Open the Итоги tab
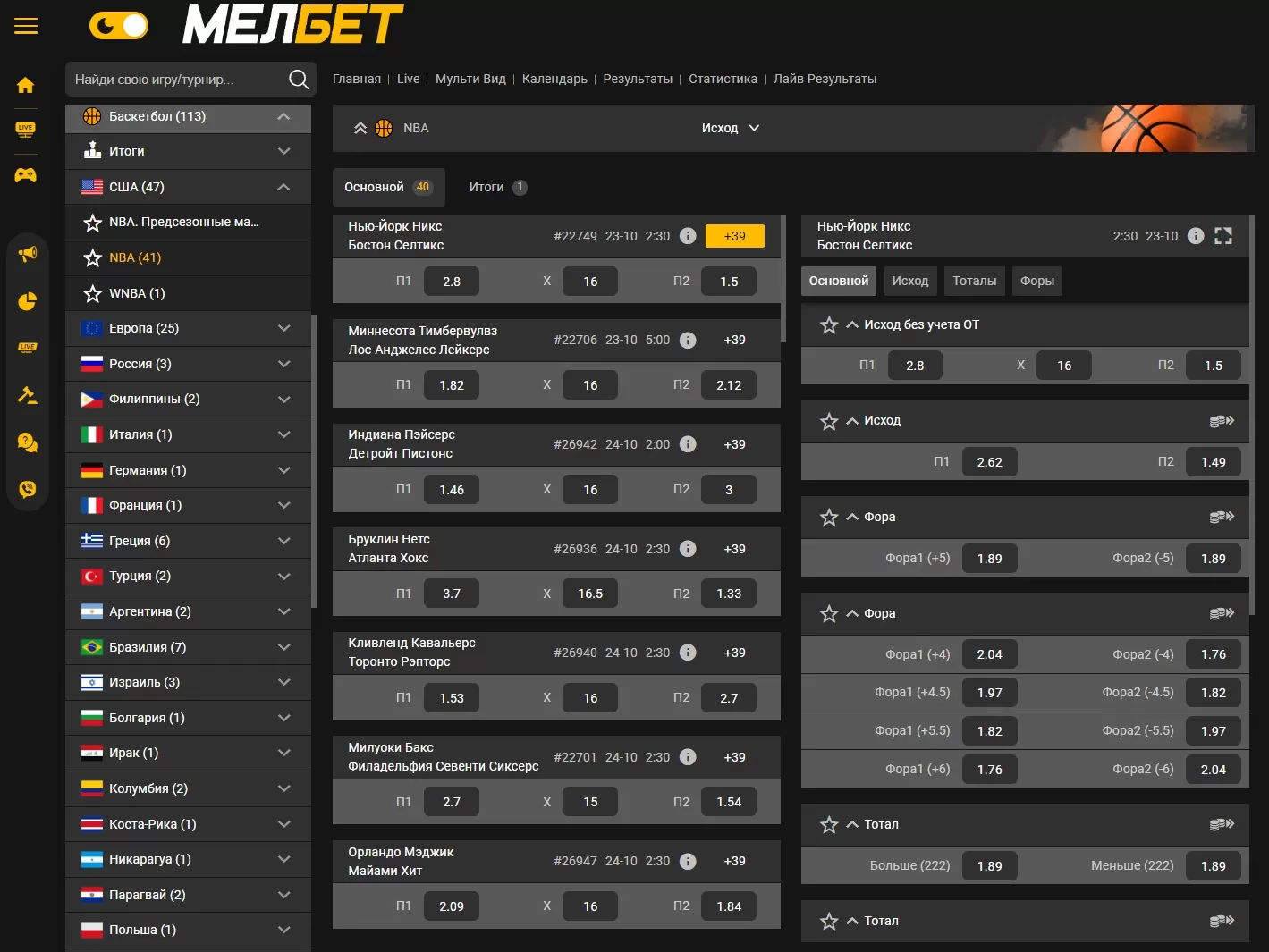Viewport: 1269px width, 952px height. tap(497, 187)
